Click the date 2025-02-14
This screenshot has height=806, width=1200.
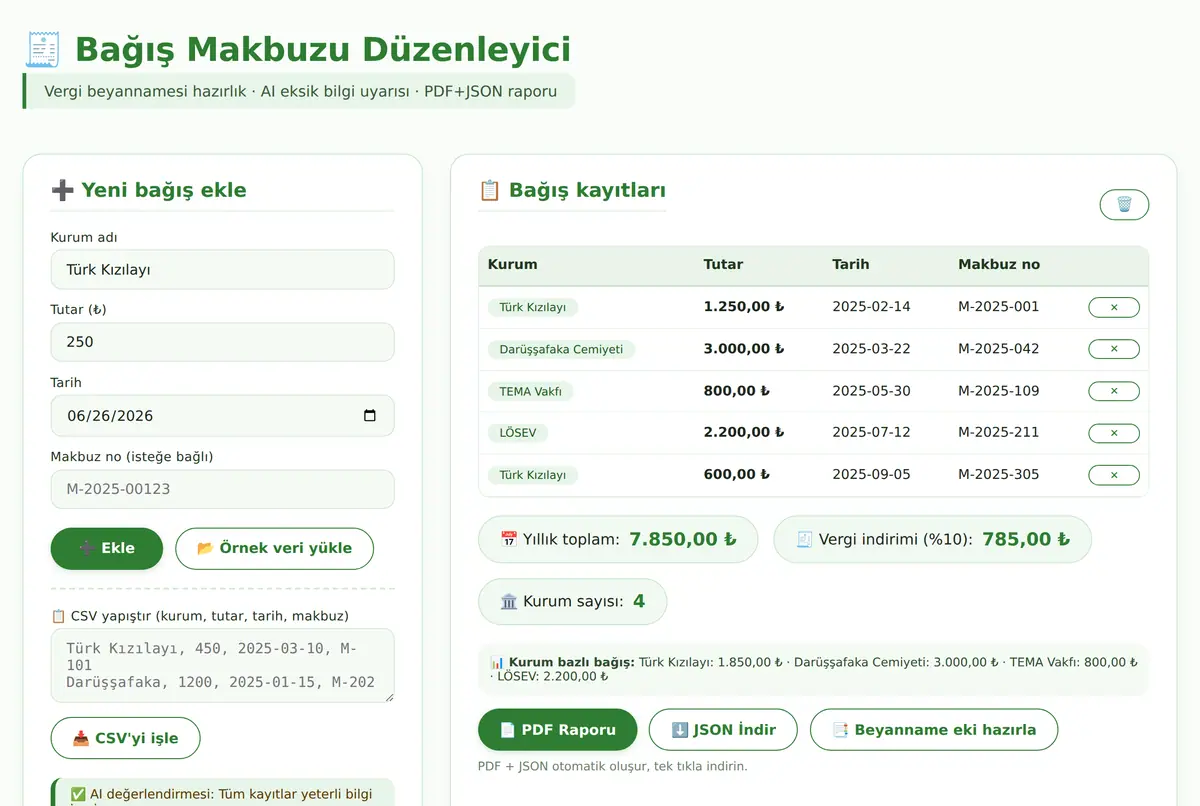[x=871, y=307]
